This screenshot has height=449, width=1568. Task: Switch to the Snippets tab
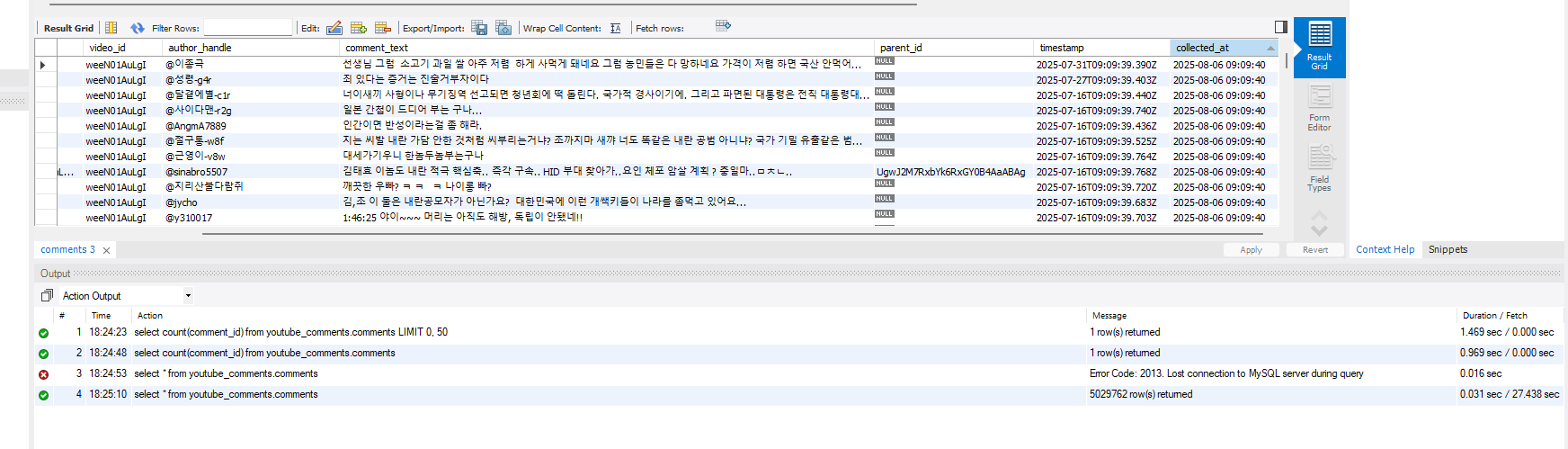[1448, 249]
